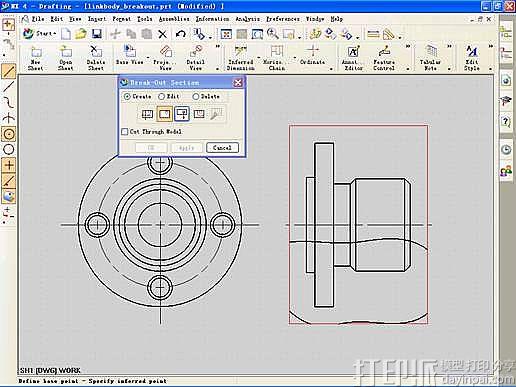
Task: Click the Cancel button in dialog
Action: point(222,147)
